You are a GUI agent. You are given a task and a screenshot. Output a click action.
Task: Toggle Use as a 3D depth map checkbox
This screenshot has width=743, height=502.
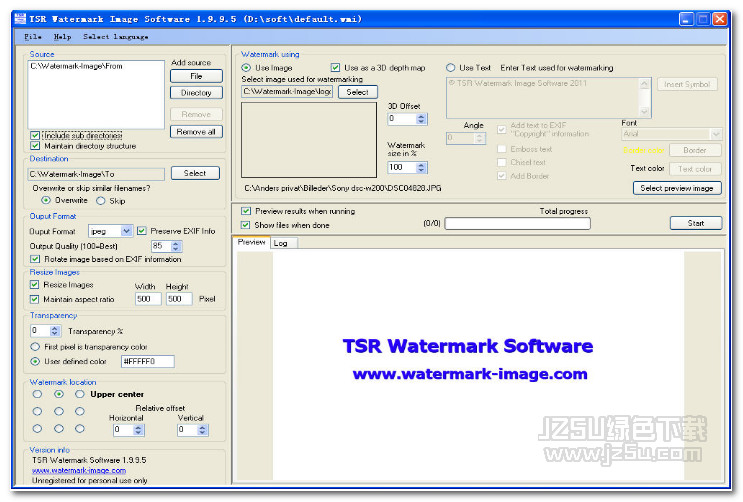(x=335, y=68)
